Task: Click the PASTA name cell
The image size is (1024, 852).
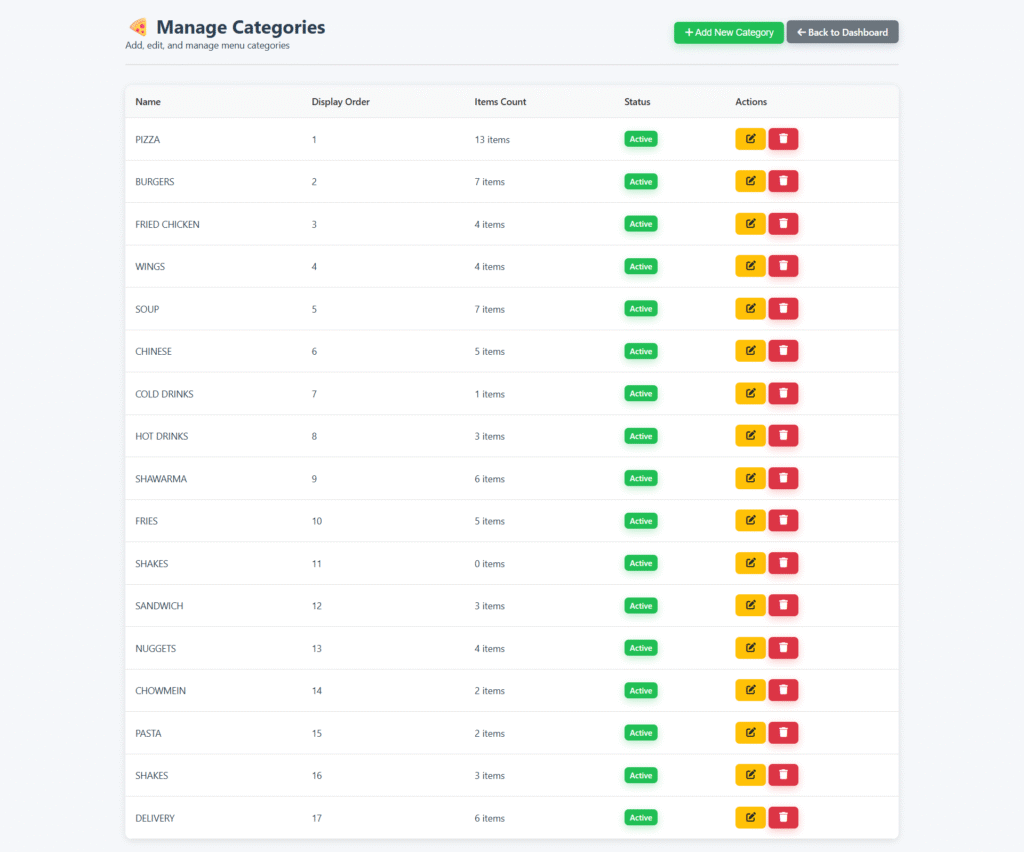Action: click(x=148, y=734)
